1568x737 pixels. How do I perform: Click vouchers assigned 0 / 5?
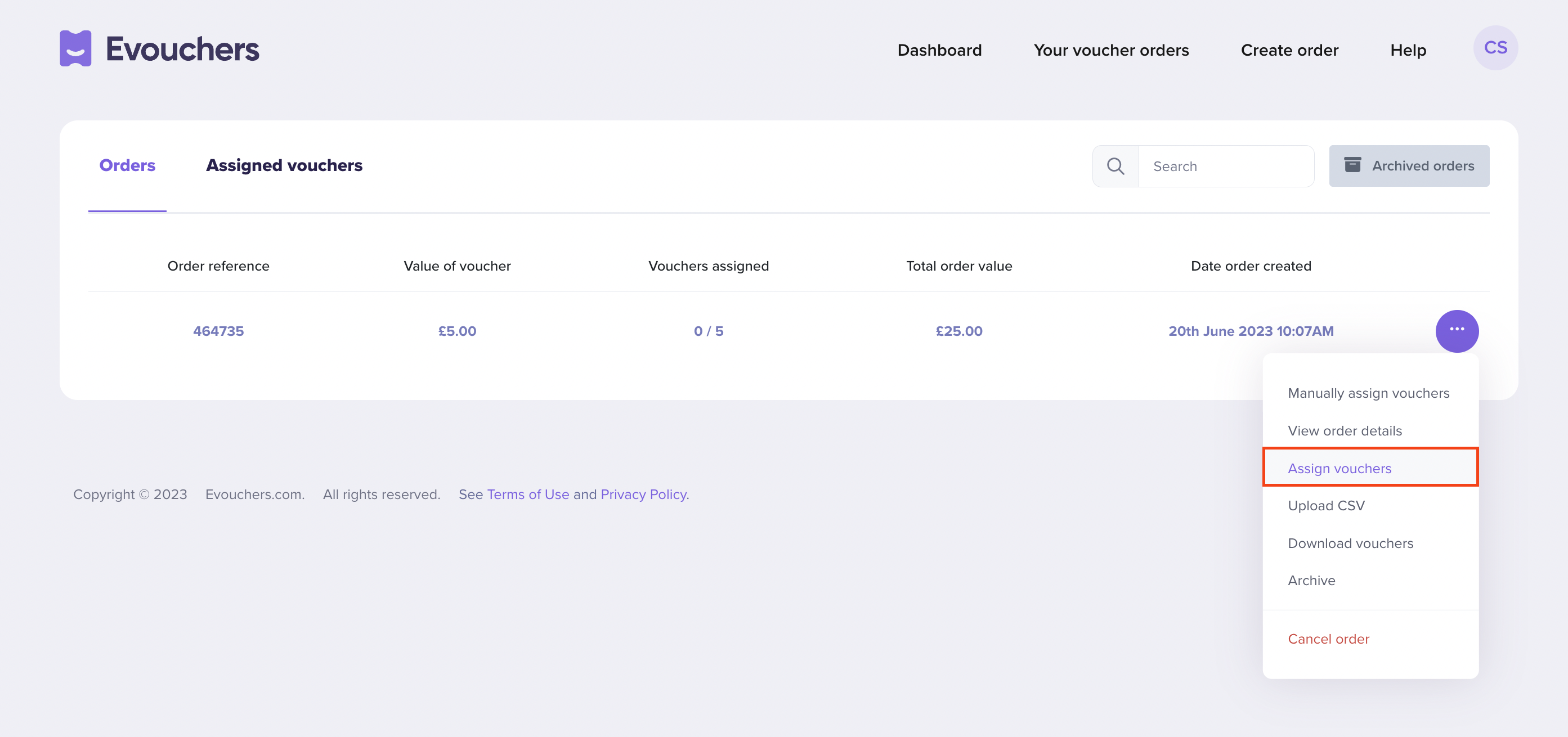pyautogui.click(x=709, y=331)
